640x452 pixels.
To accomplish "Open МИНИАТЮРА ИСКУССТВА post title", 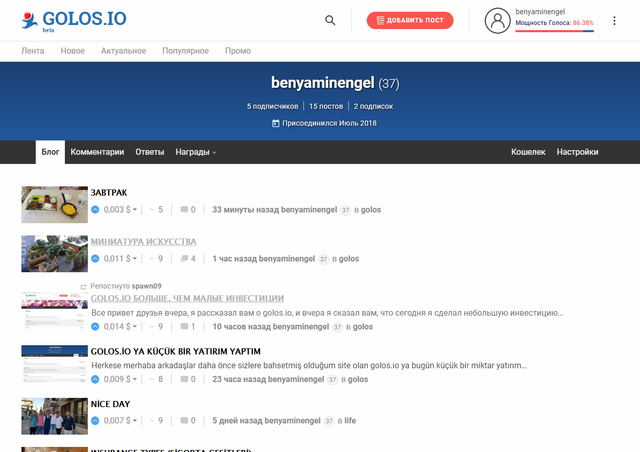I will click(x=143, y=242).
